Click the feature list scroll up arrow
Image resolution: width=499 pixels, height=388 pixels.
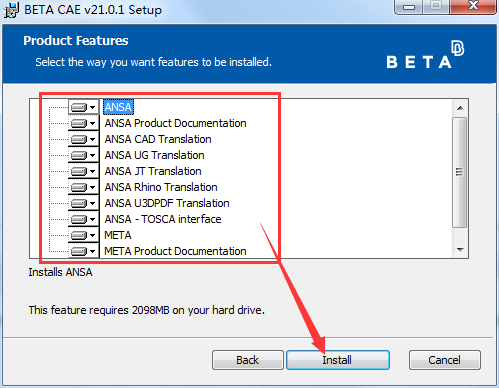pos(460,108)
